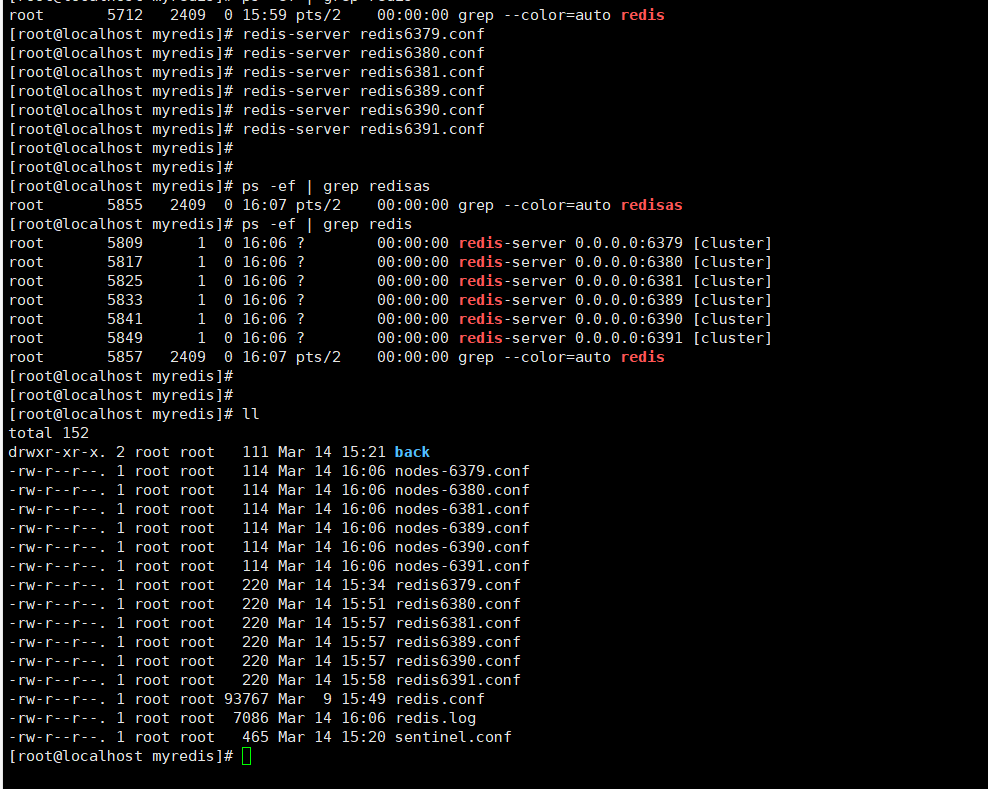Select the redis.conf file name

click(439, 699)
